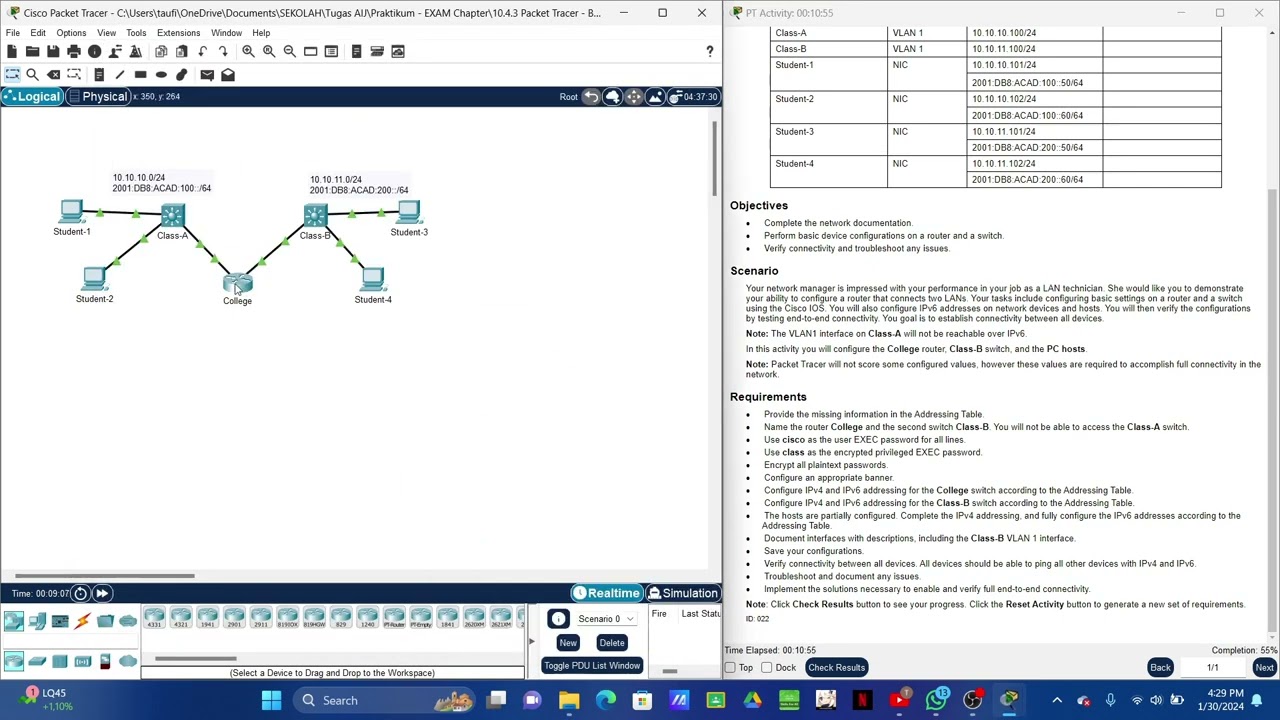Click the Next button in PT Activity
1280x720 pixels.
[1264, 668]
